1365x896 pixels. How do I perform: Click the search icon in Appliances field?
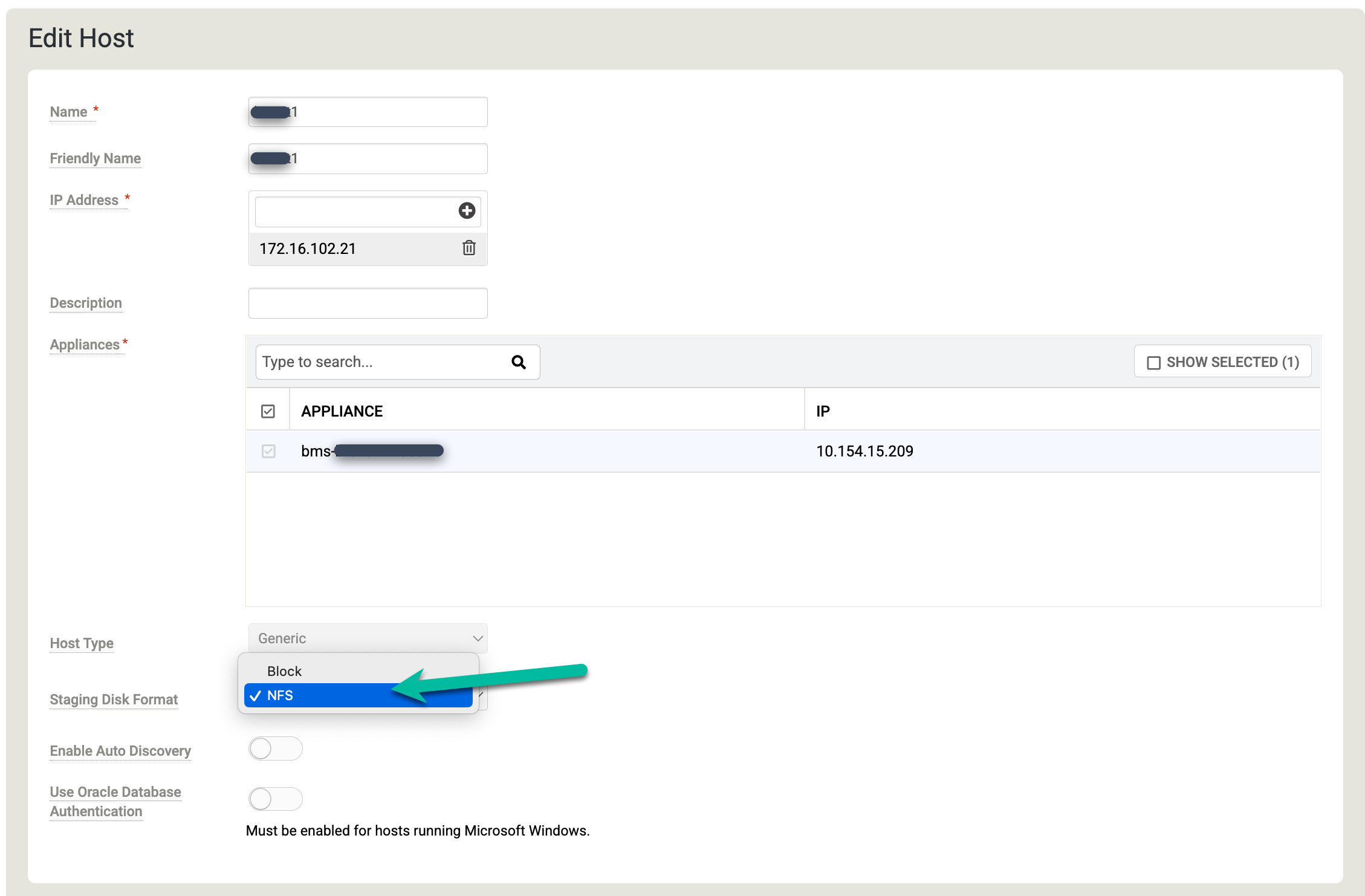click(x=519, y=362)
